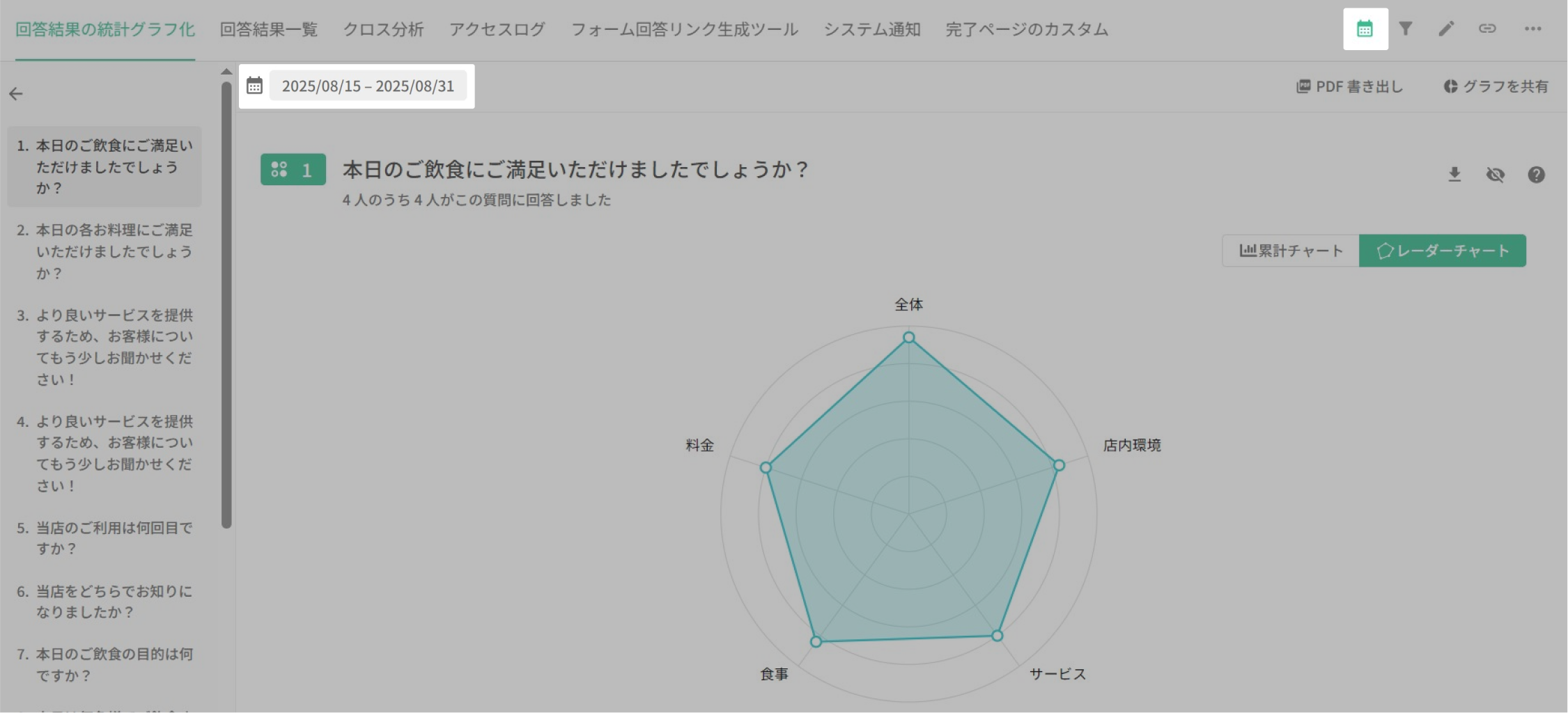Select sidebar question 4 より良いサービス
This screenshot has width=1568, height=713.
pyautogui.click(x=104, y=453)
